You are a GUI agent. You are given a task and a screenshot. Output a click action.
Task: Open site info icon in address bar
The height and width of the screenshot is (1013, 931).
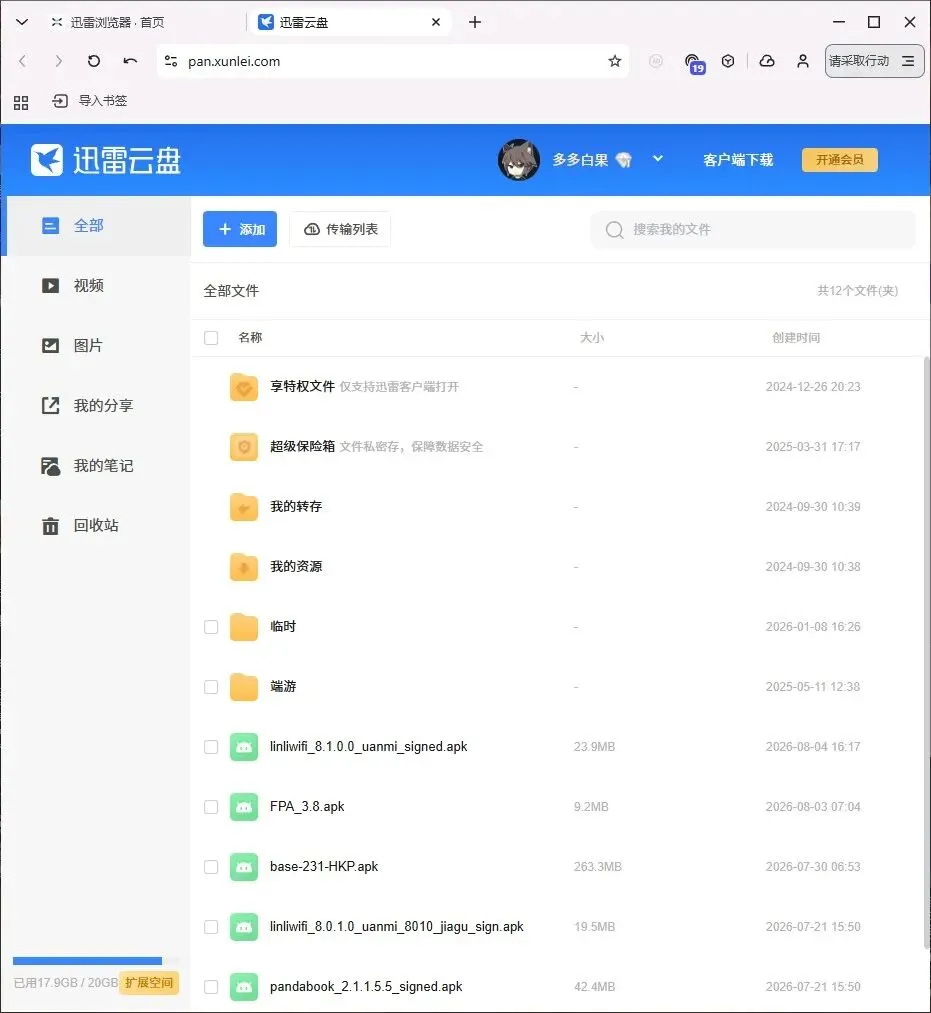coord(171,61)
